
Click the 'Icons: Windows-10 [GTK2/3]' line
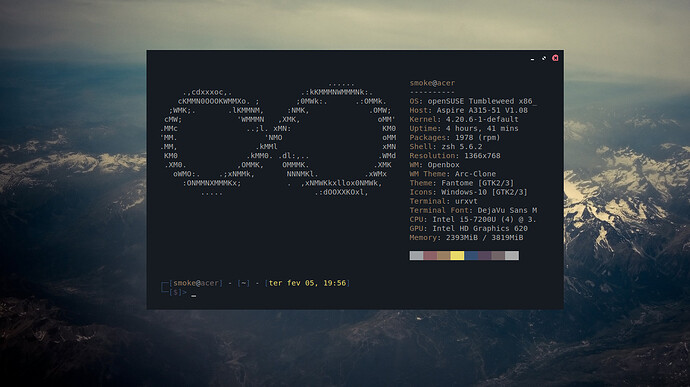tap(469, 192)
